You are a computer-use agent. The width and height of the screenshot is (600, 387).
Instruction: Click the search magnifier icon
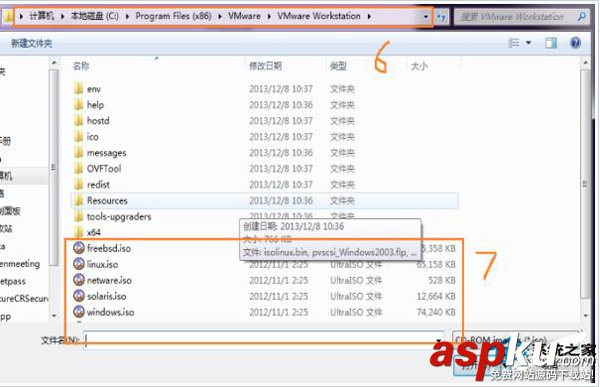(x=582, y=16)
